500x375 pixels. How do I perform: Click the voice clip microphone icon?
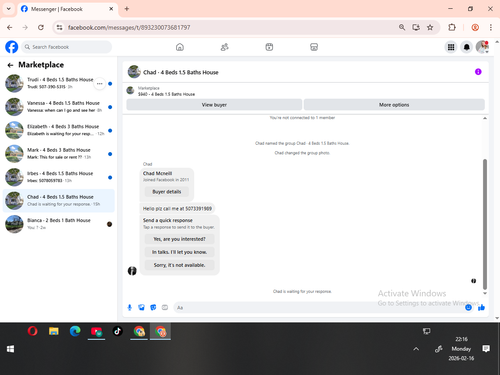[x=130, y=307]
